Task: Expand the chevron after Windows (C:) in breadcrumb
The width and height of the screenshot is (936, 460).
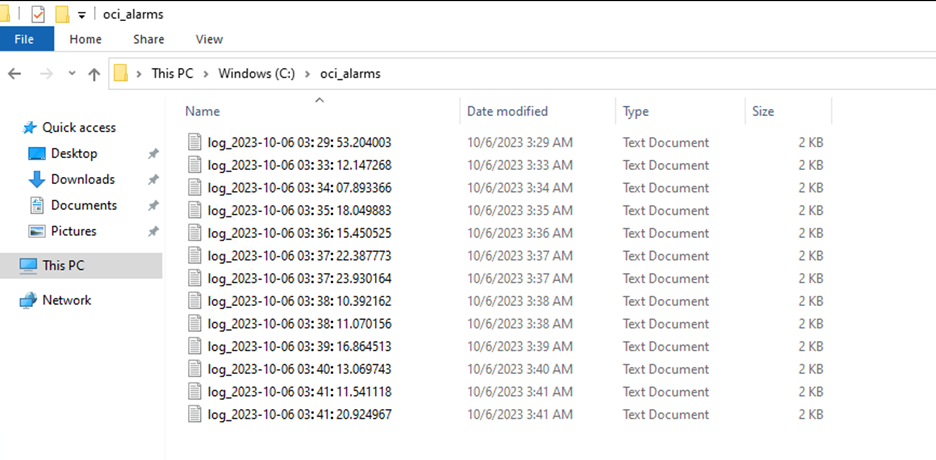Action: [307, 74]
